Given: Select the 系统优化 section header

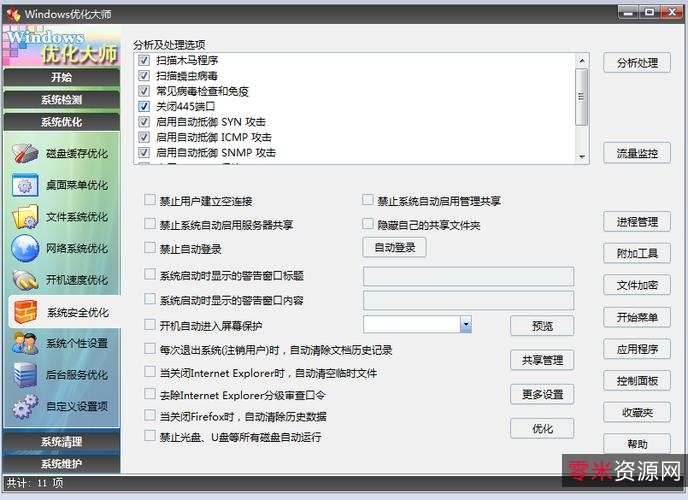Looking at the screenshot, I should 61,122.
